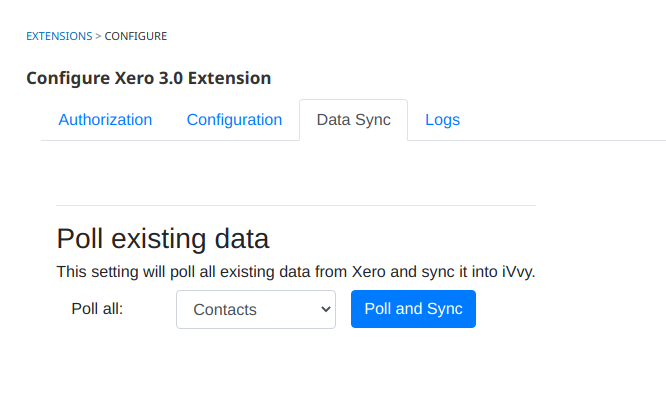
Task: Click the Configure Xero 3.0 Extension heading
Action: coord(149,78)
